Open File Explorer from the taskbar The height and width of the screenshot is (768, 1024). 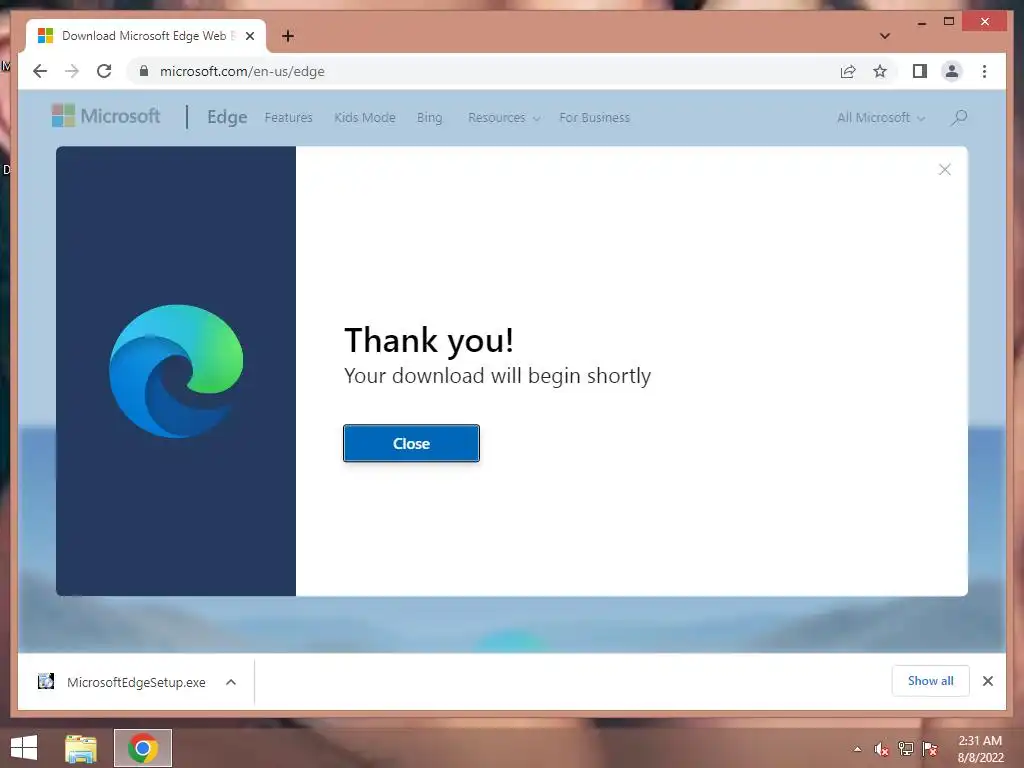coord(81,748)
